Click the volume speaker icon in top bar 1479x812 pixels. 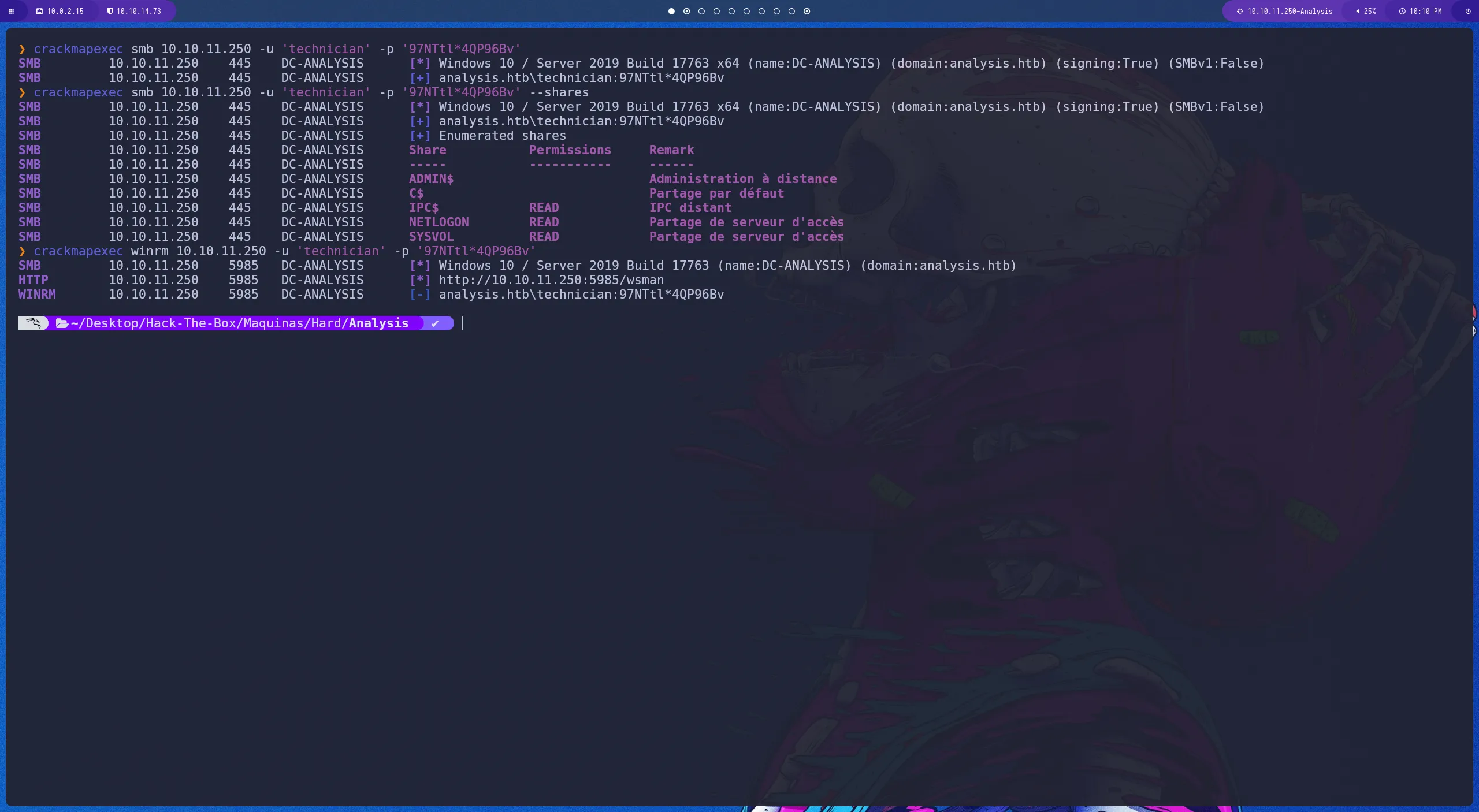click(1358, 11)
